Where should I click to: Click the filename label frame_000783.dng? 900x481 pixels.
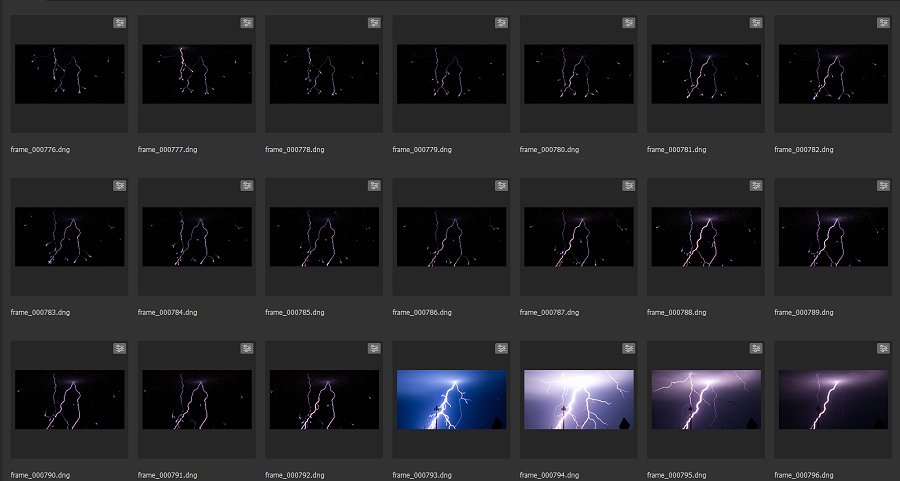pyautogui.click(x=40, y=312)
